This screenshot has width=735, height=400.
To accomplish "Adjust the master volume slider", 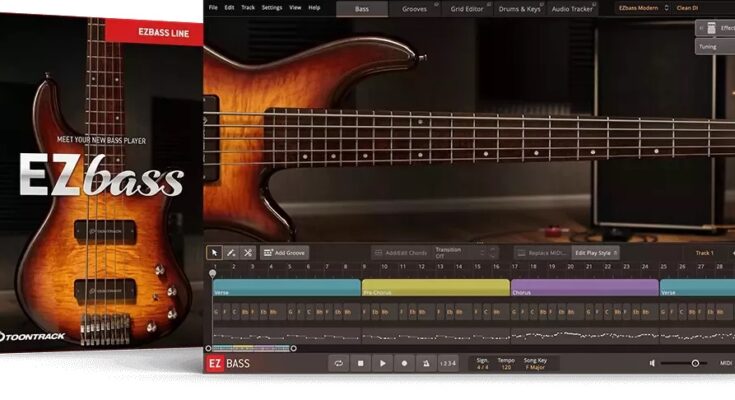I will (x=695, y=363).
